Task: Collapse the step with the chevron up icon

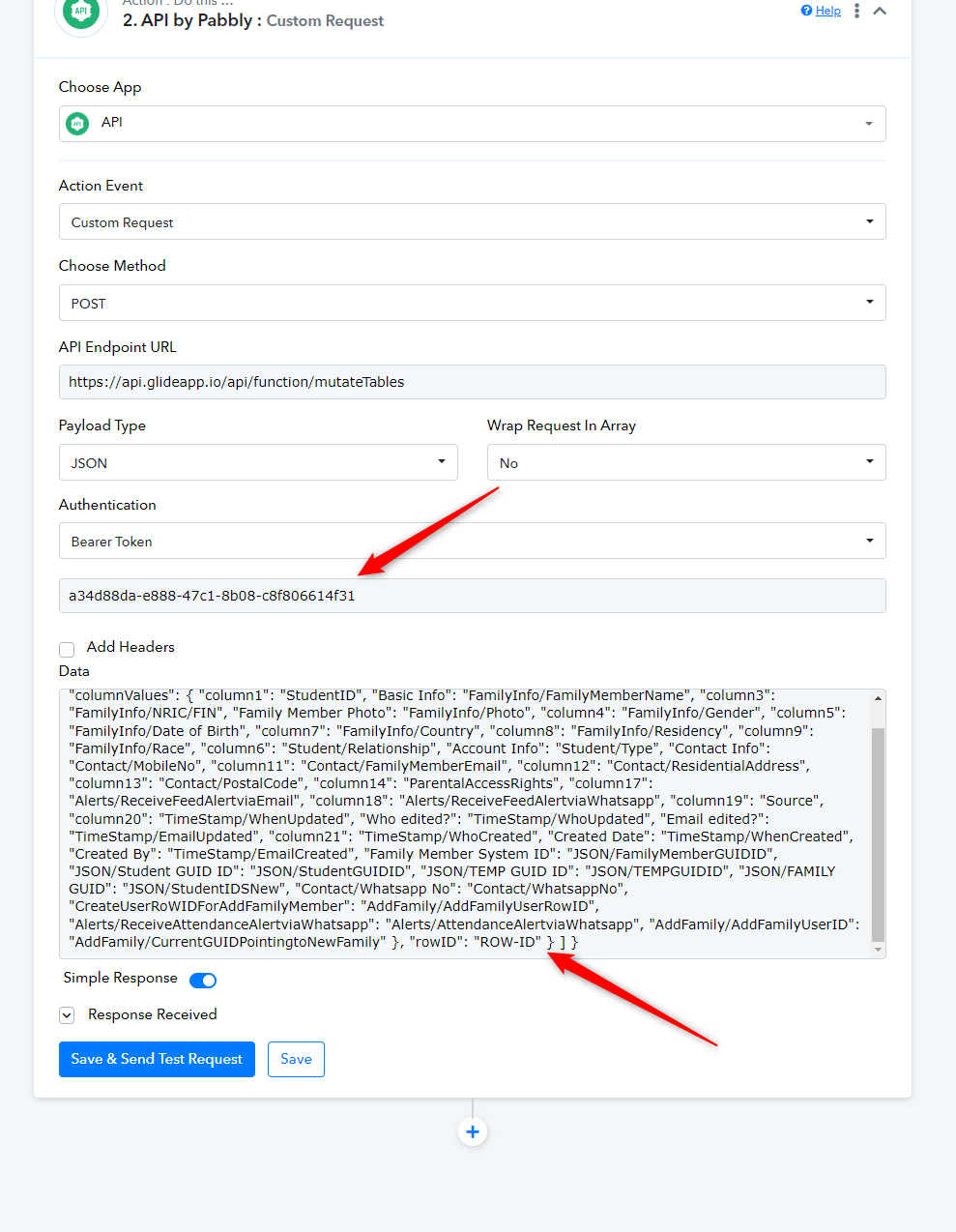Action: [x=880, y=11]
